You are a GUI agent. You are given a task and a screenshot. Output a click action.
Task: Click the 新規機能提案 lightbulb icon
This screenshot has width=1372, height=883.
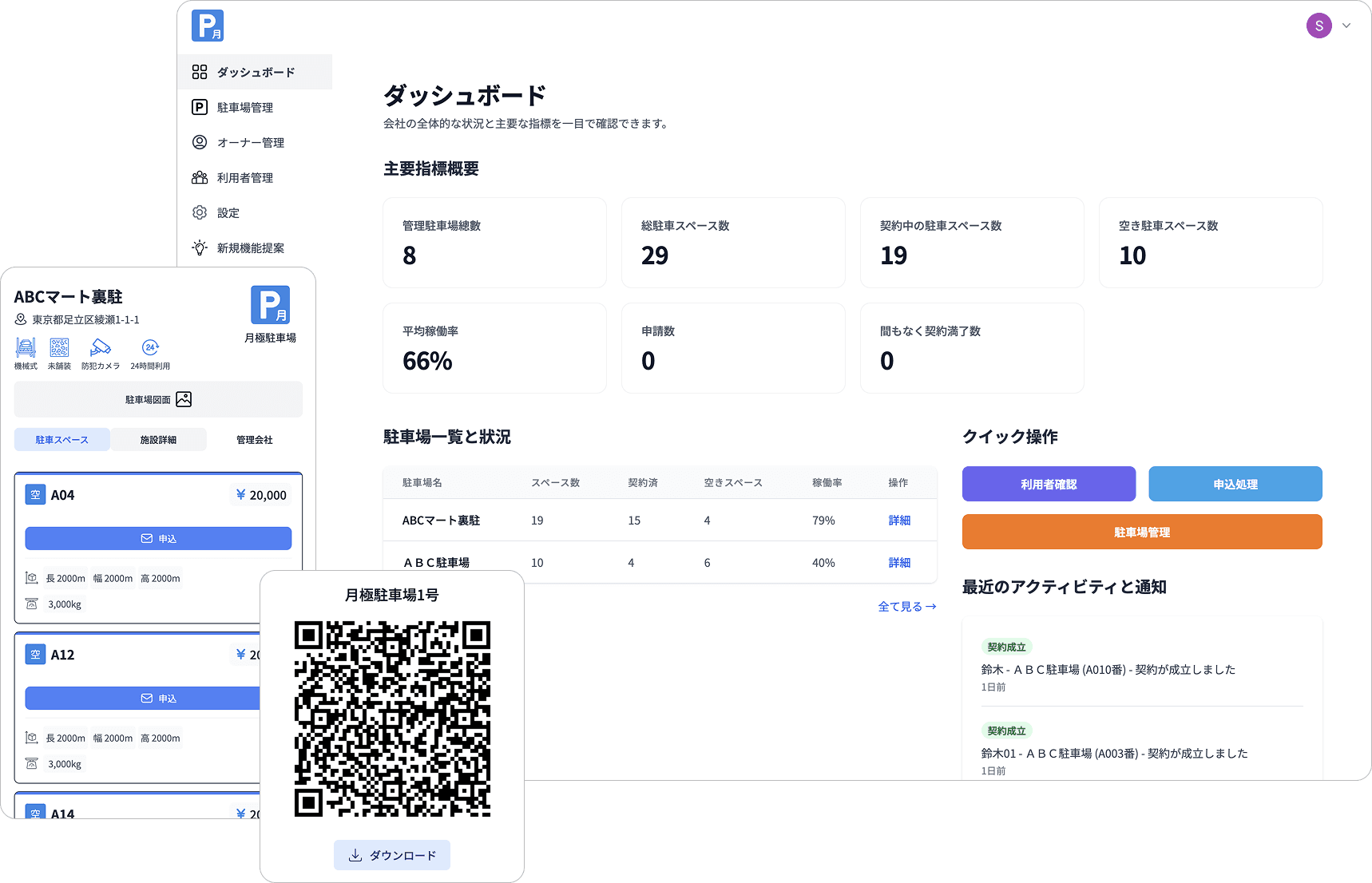coord(200,247)
